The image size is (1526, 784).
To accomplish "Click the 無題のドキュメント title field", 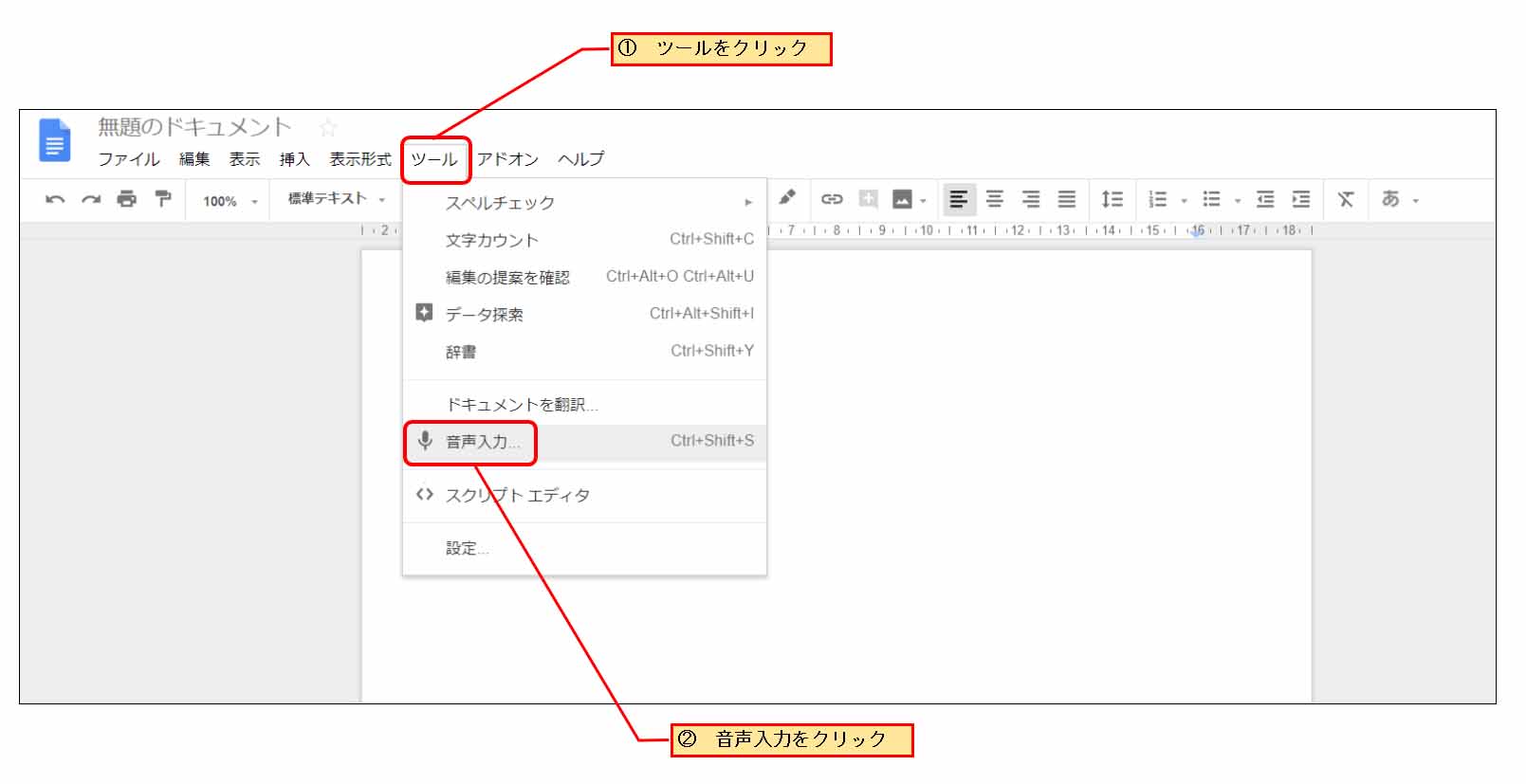I will coord(194,127).
